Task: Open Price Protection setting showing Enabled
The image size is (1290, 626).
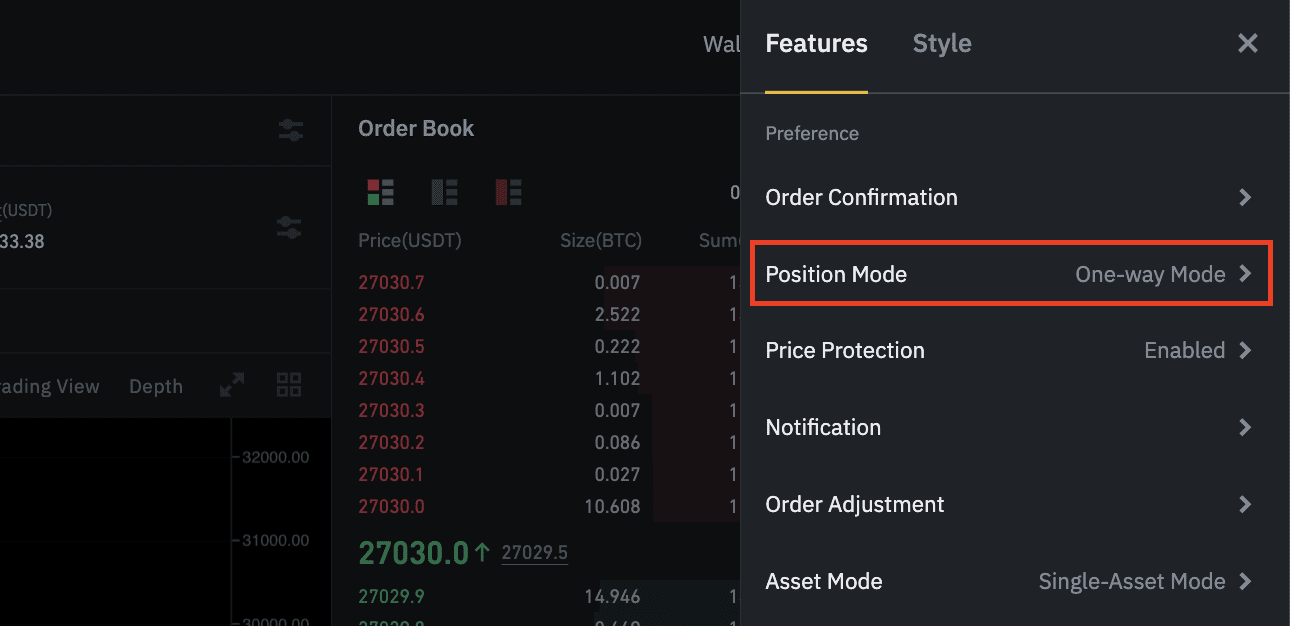Action: click(x=1009, y=351)
